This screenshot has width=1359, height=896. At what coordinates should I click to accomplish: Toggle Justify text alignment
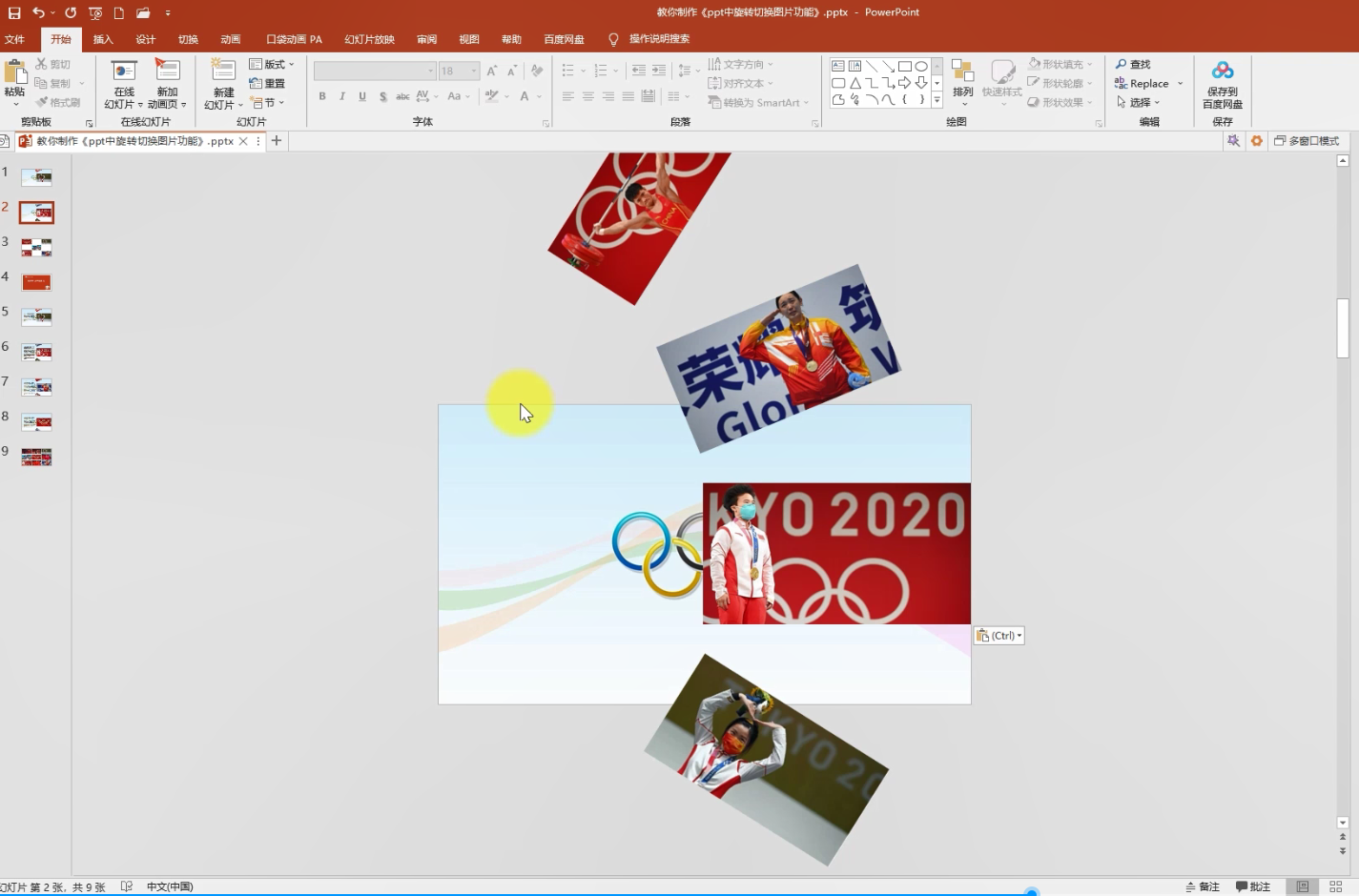pyautogui.click(x=628, y=96)
